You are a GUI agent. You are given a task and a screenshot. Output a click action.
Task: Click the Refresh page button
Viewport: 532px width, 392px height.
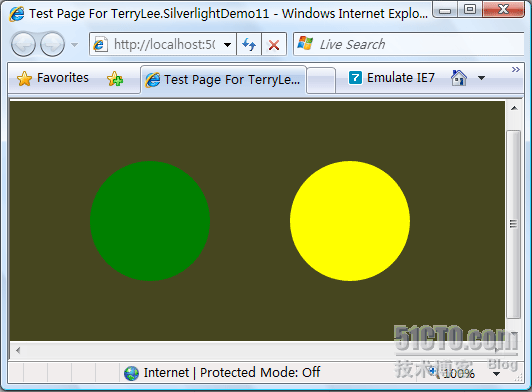[x=249, y=44]
